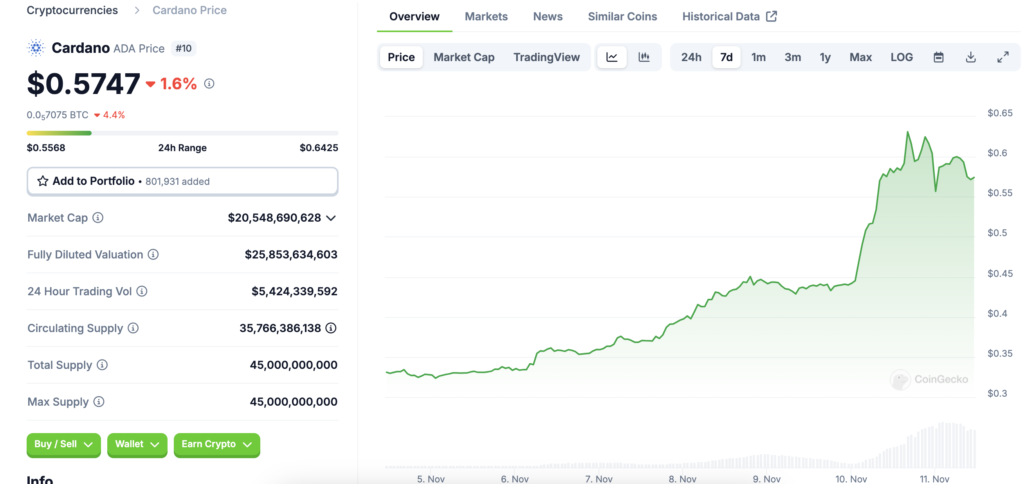Screen dimensions: 1024x484
Task: Download the chart data
Action: tap(970, 57)
